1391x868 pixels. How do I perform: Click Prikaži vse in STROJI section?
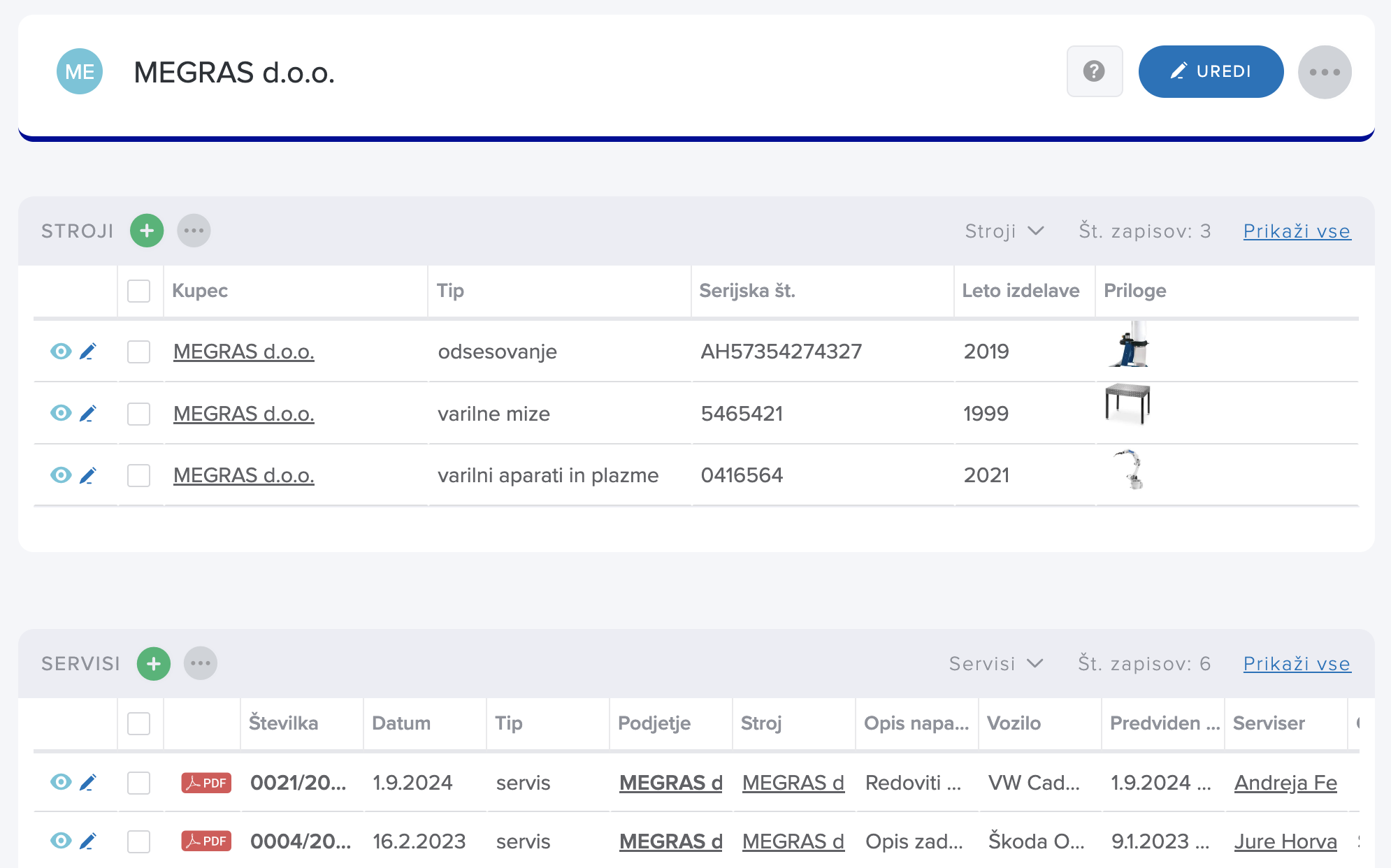tap(1297, 231)
